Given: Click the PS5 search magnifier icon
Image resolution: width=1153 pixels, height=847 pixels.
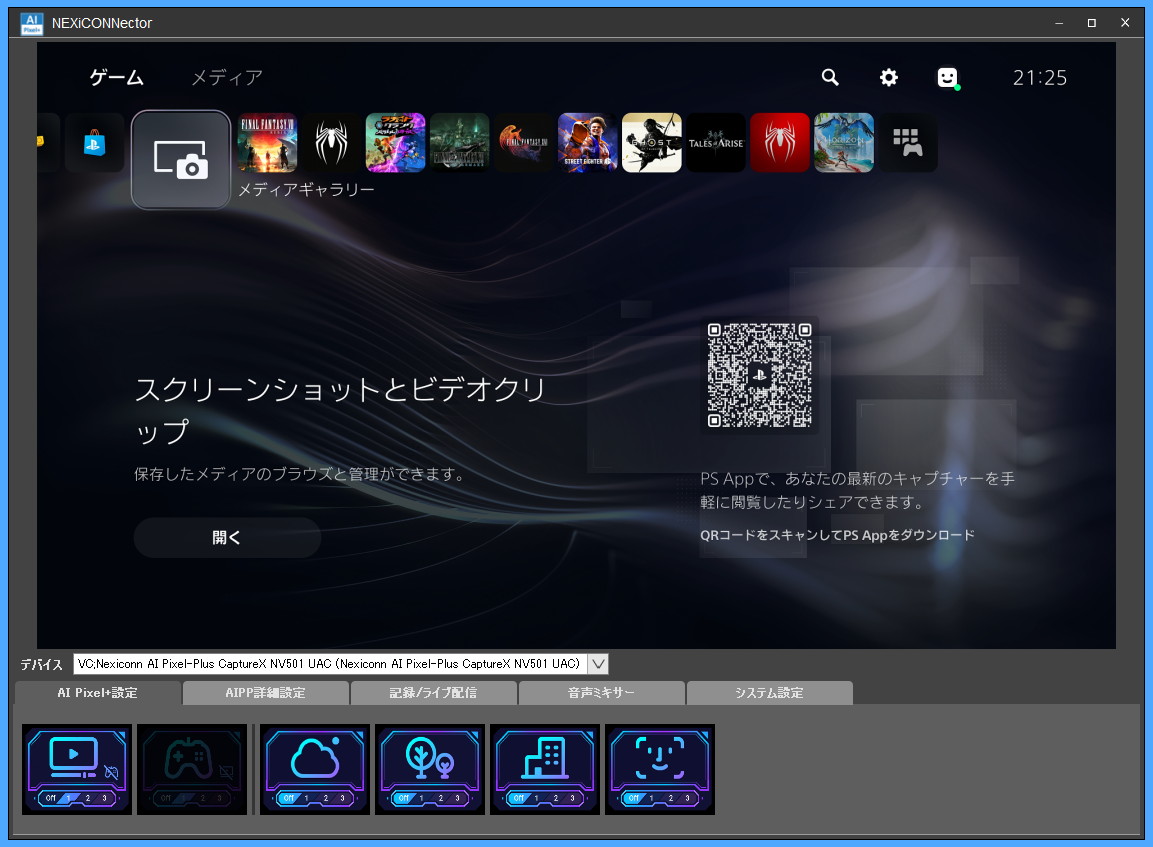Looking at the screenshot, I should 830,78.
